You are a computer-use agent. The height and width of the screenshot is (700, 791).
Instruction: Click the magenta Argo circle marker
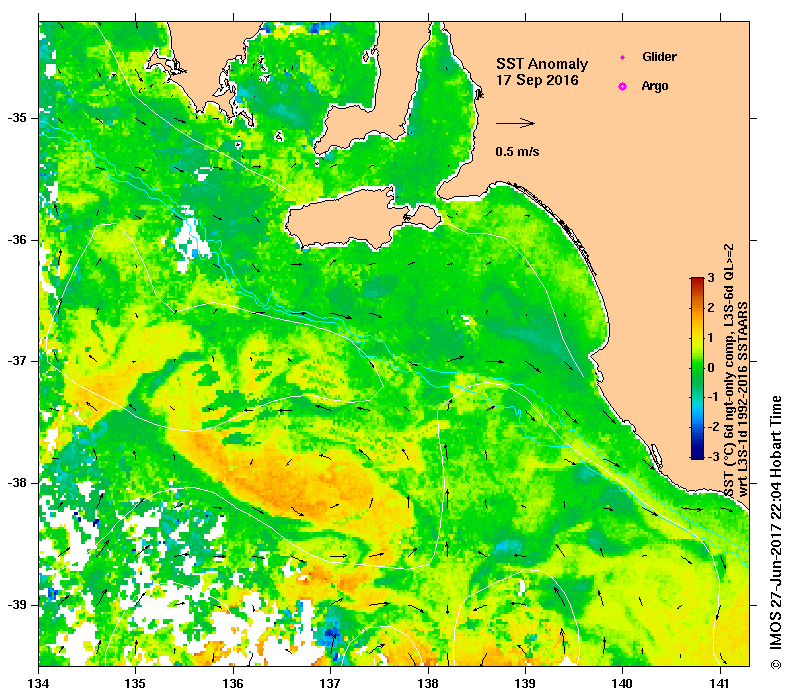pos(623,86)
